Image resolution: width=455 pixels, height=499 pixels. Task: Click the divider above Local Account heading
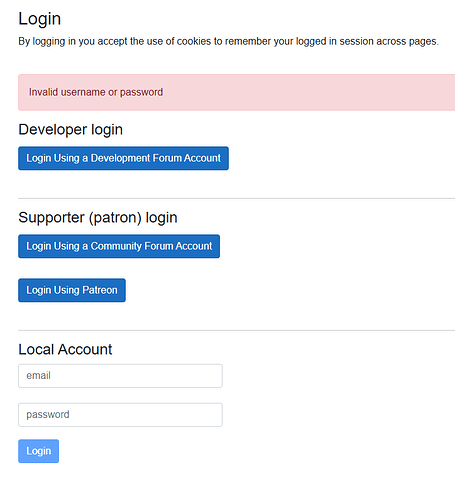(x=237, y=330)
